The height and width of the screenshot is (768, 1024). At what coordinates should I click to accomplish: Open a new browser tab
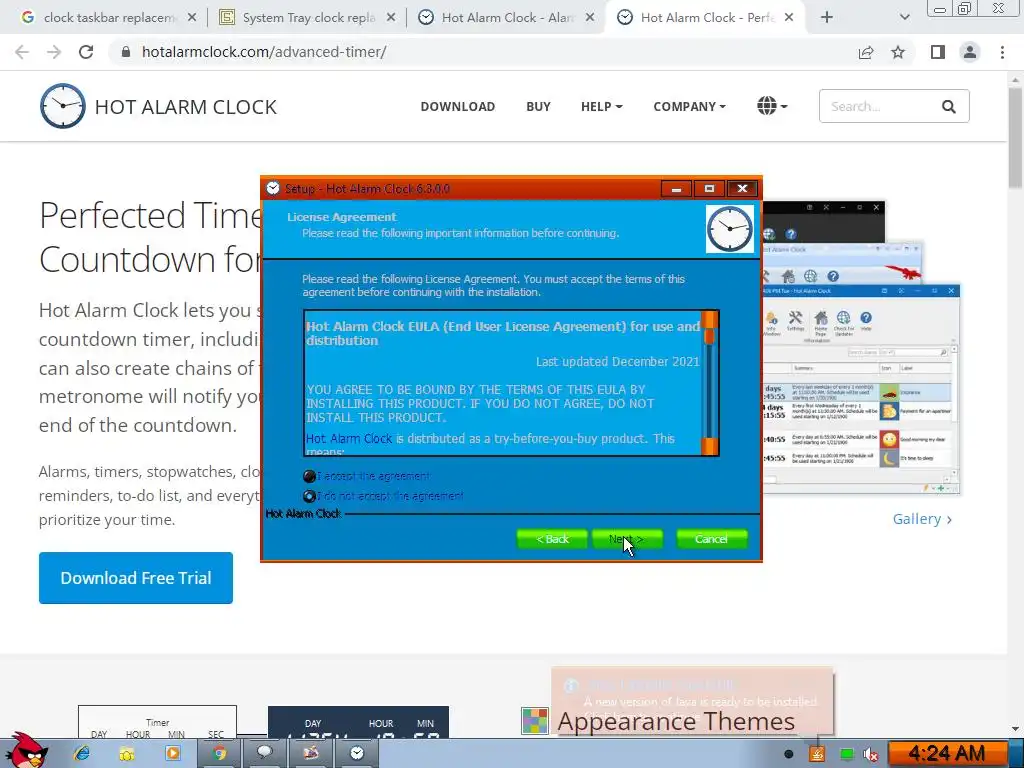click(827, 18)
